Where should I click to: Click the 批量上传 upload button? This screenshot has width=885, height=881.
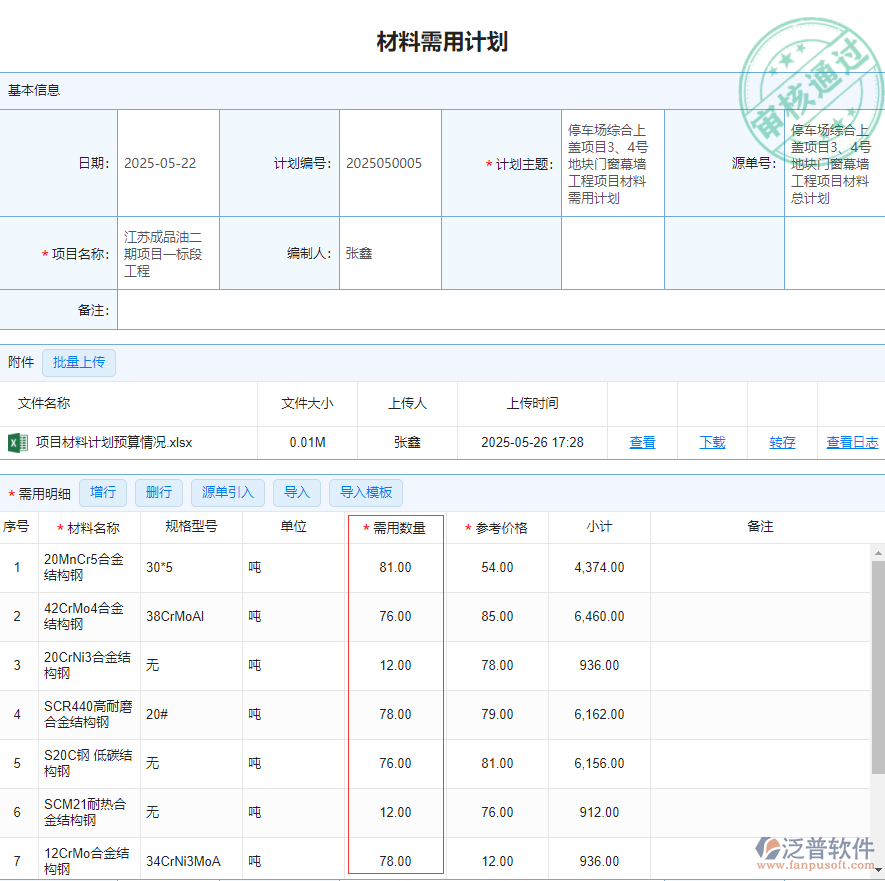[79, 362]
